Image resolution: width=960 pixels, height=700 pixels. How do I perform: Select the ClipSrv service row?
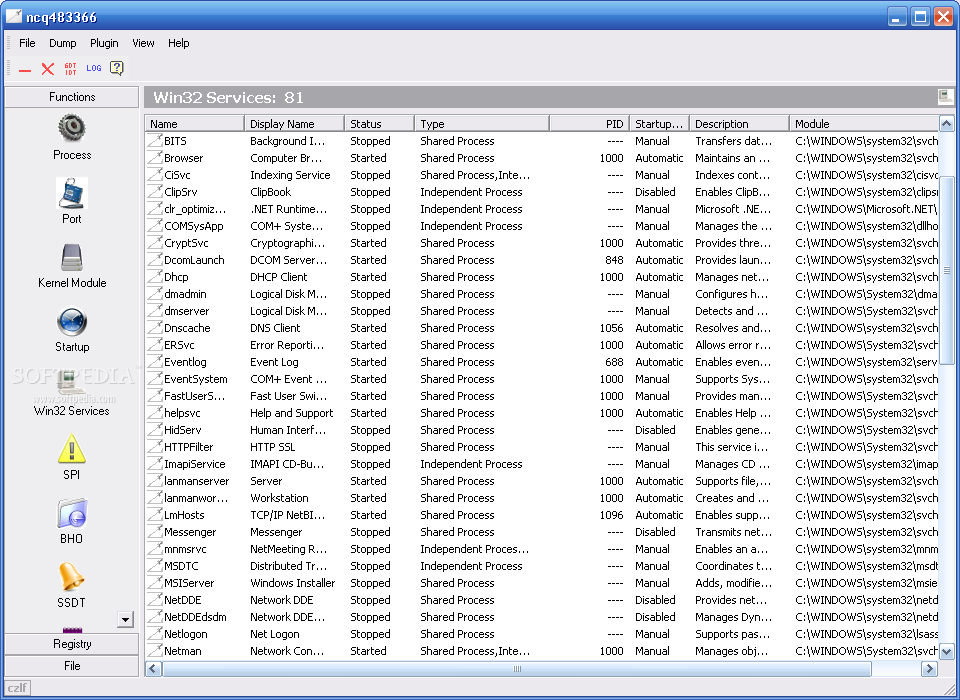pyautogui.click(x=542, y=192)
